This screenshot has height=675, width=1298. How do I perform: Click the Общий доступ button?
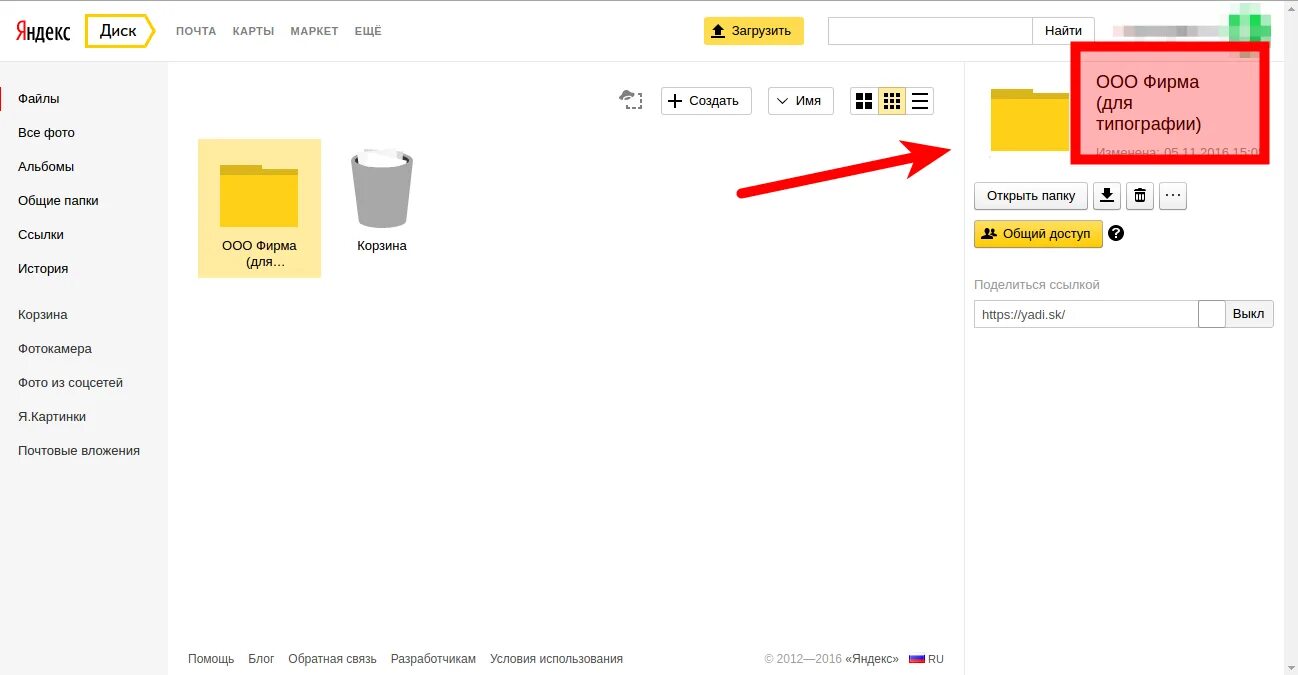(1038, 234)
